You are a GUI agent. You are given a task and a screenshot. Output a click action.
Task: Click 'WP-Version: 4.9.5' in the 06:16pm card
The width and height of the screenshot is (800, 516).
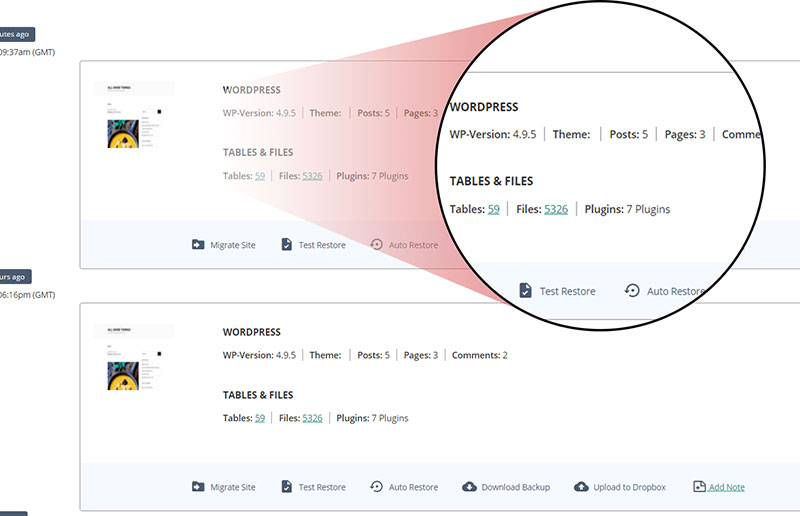point(259,355)
